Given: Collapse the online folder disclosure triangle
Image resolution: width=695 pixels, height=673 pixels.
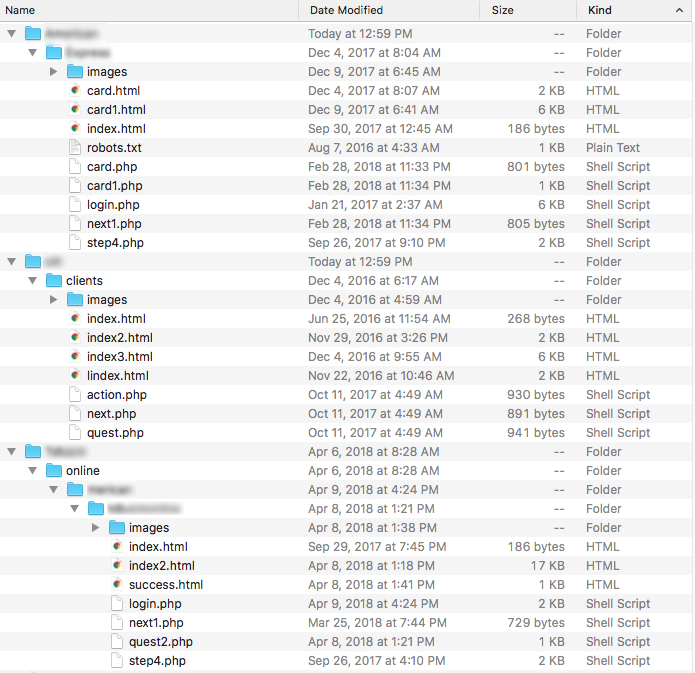Looking at the screenshot, I should [x=32, y=471].
